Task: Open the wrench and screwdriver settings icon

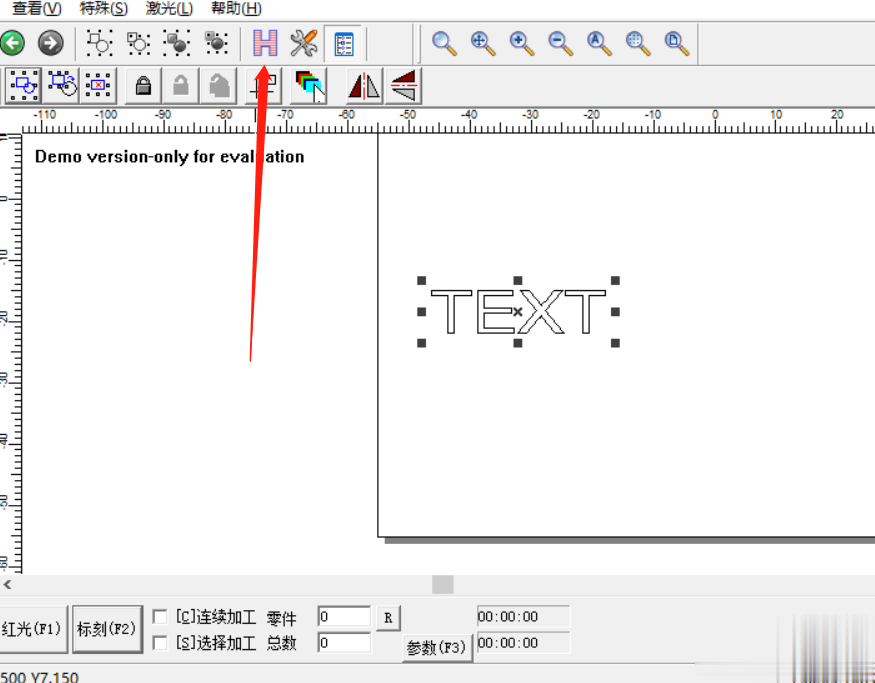Action: pyautogui.click(x=304, y=43)
